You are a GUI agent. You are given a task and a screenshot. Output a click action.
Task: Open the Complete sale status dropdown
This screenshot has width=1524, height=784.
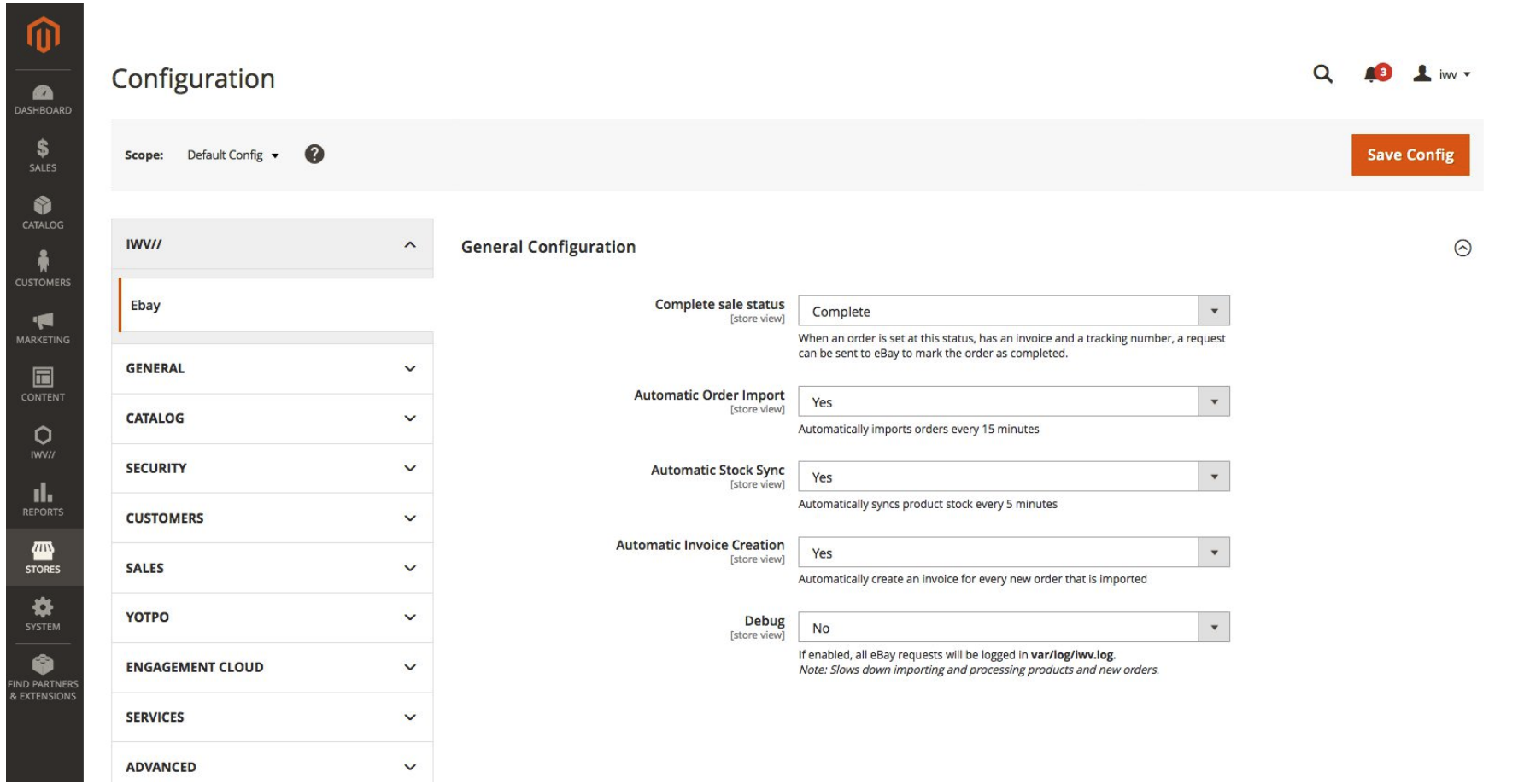click(x=1013, y=311)
